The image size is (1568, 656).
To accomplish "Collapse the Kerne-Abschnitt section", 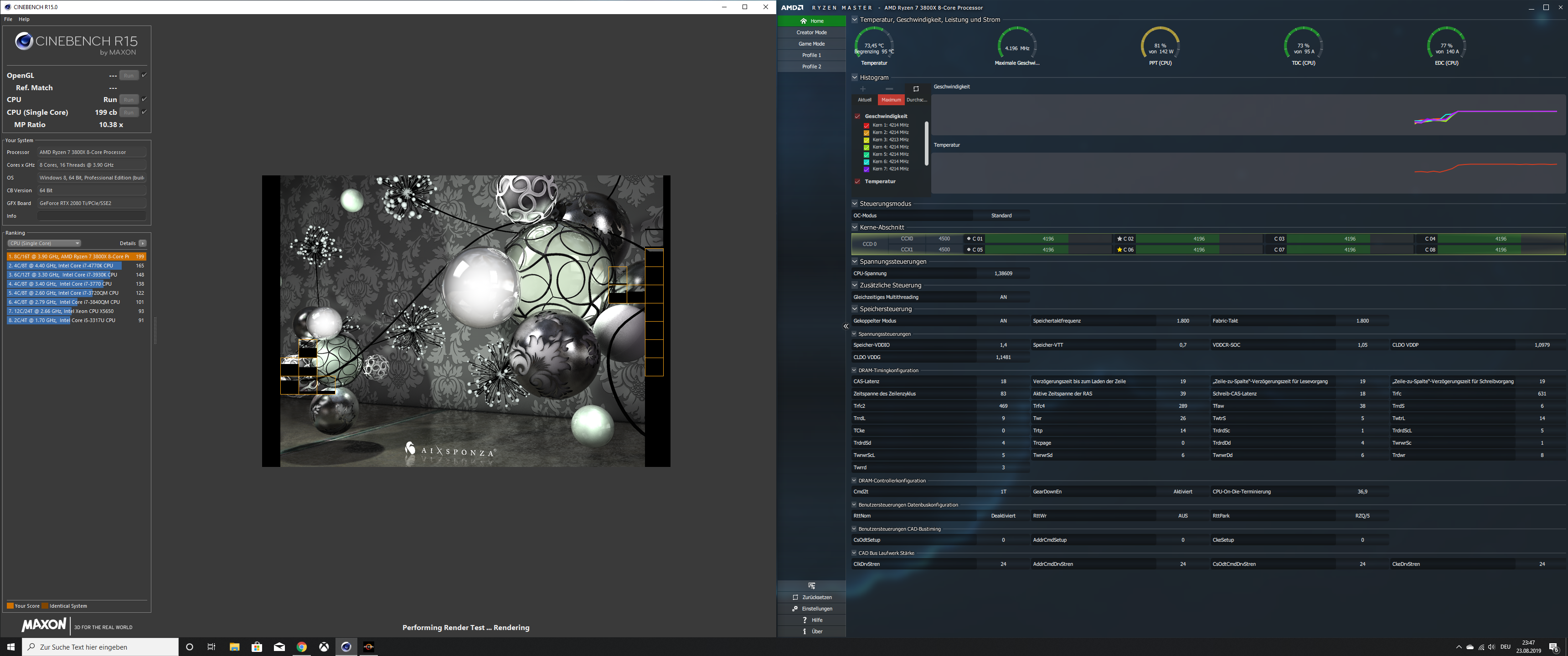I will 855,228.
